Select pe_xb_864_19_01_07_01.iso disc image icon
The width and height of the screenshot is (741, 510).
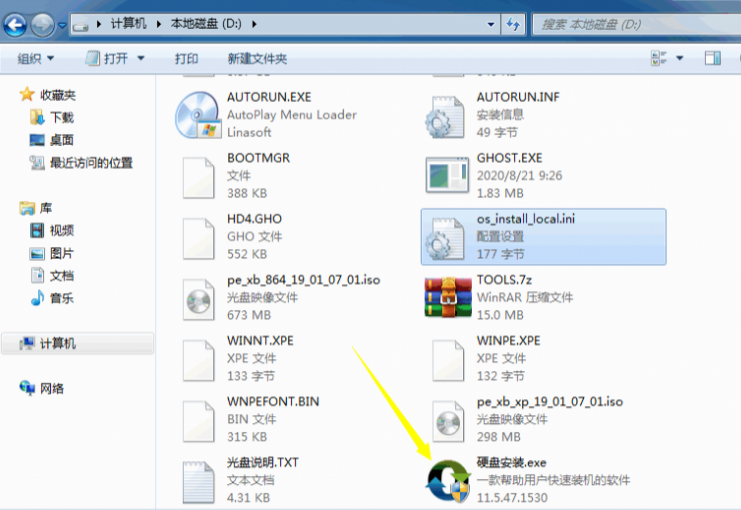(x=198, y=300)
